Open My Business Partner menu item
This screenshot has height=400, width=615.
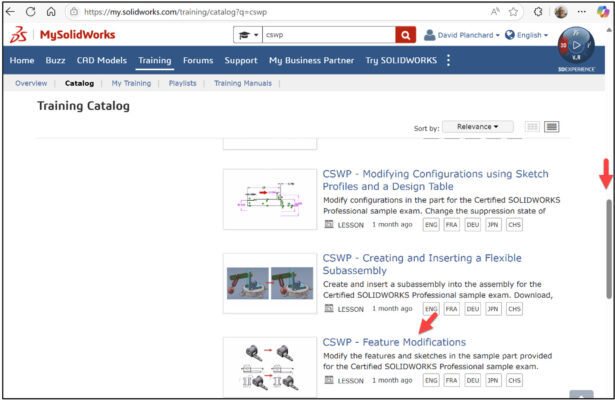point(311,60)
